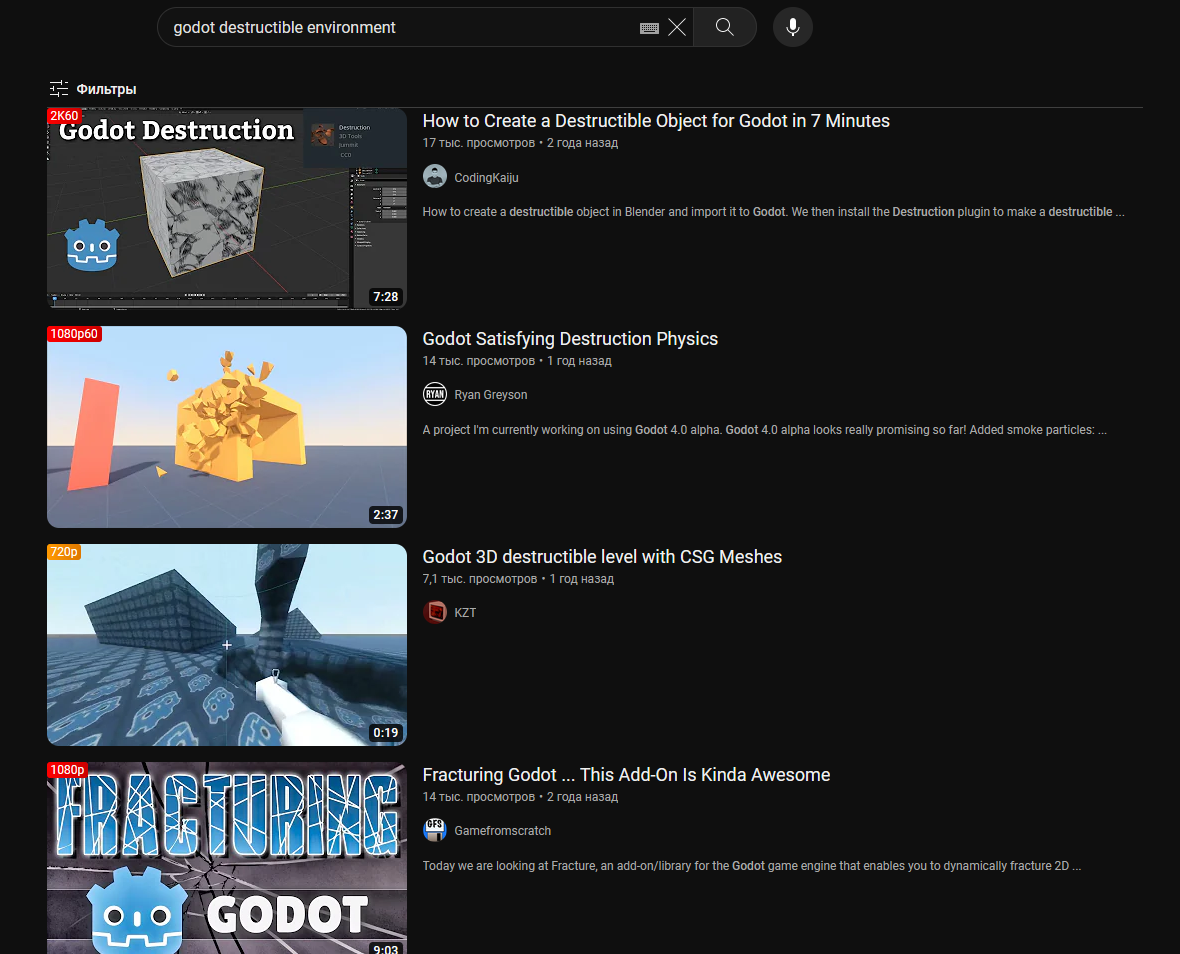Click '17 тыс. просмотров' view count text
This screenshot has width=1180, height=954.
tap(479, 143)
